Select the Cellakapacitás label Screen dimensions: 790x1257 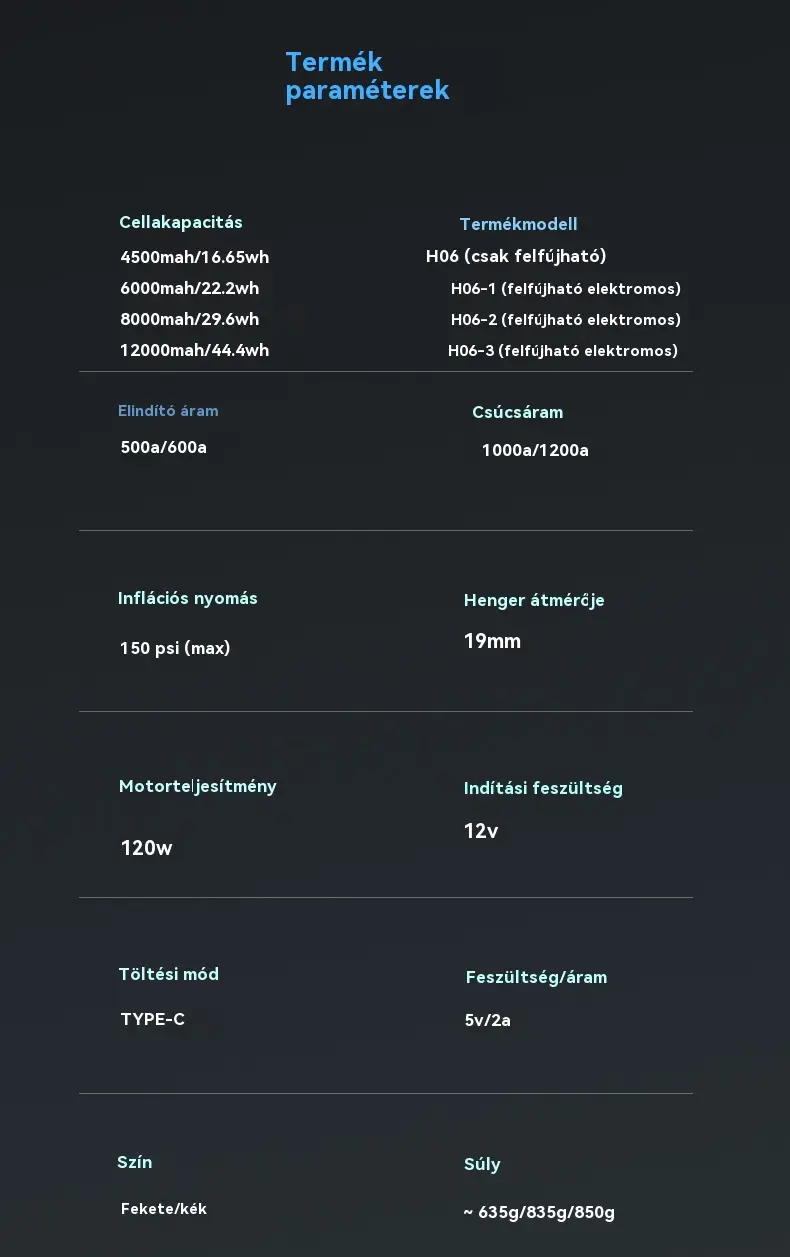[x=181, y=222]
